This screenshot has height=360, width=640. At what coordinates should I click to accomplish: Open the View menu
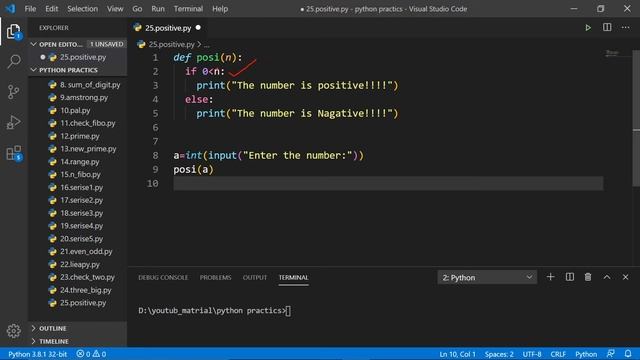[x=115, y=9]
